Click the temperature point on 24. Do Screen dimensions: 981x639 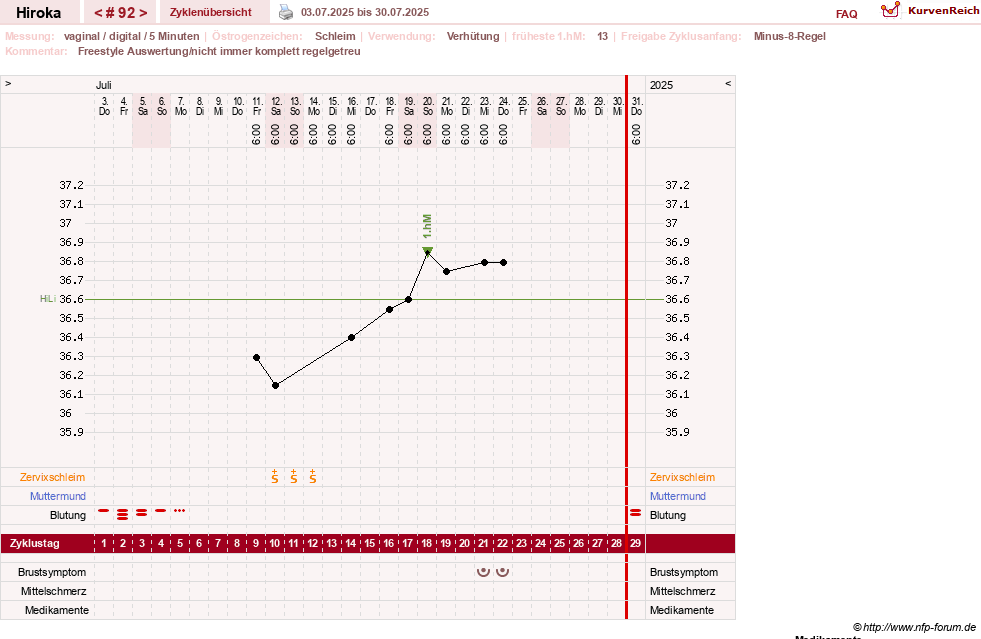(x=504, y=263)
